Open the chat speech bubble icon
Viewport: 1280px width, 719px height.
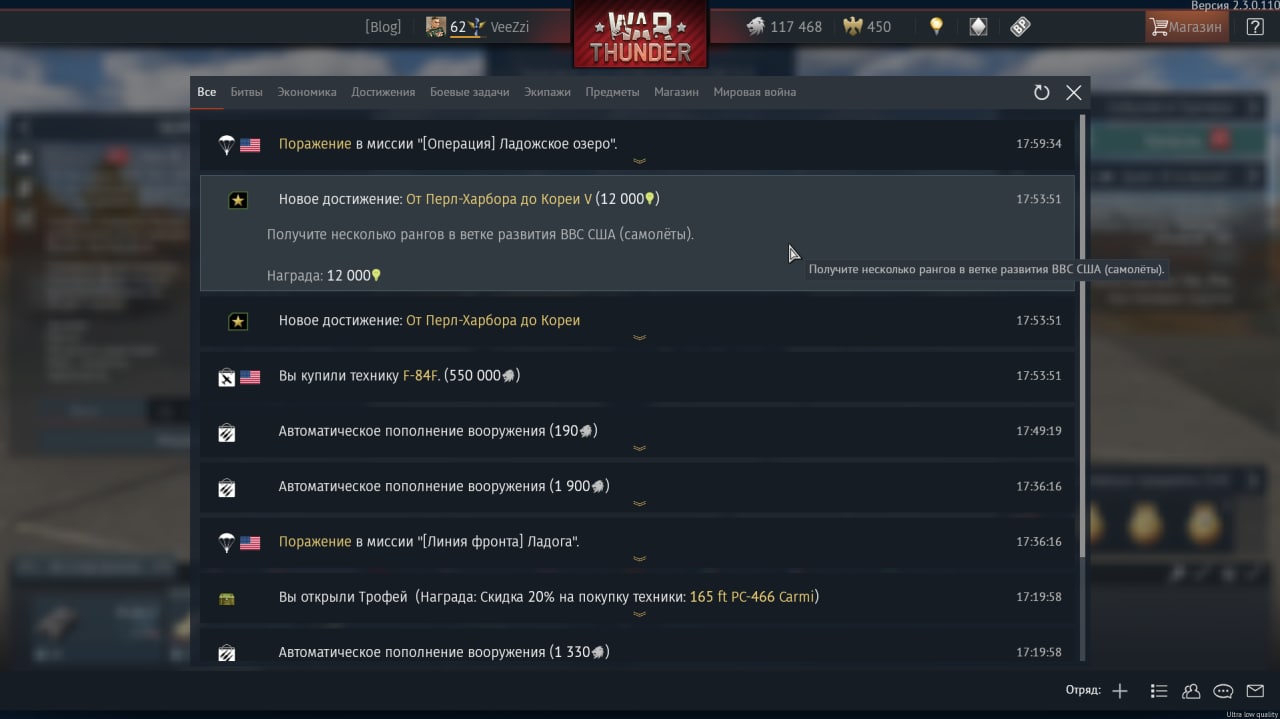click(x=1223, y=691)
